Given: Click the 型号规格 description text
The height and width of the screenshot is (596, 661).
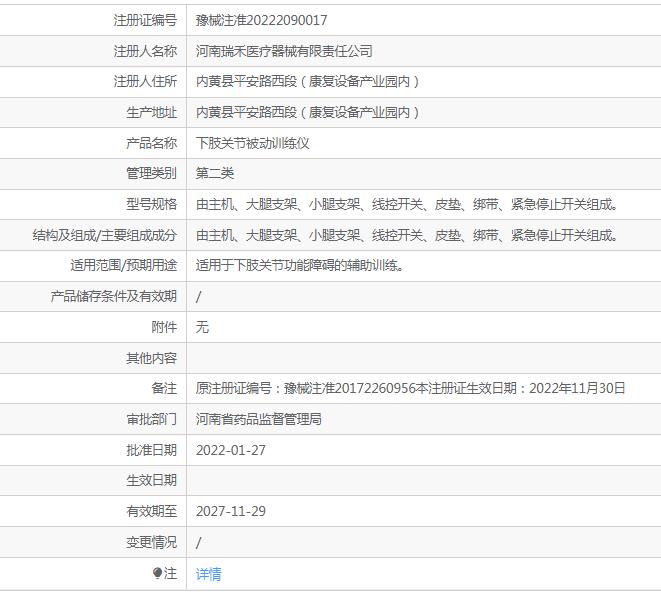Looking at the screenshot, I should [408, 205].
